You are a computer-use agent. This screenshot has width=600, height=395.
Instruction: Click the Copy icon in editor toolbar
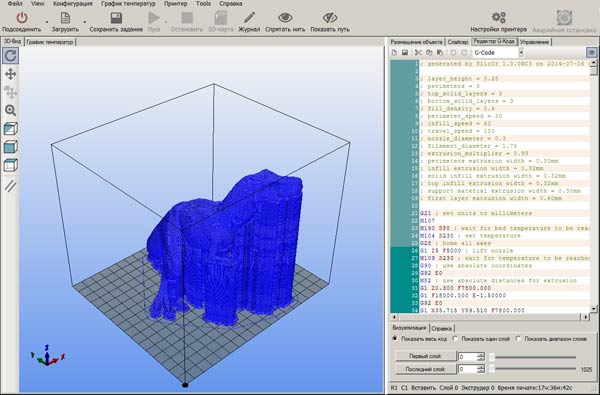tap(429, 52)
